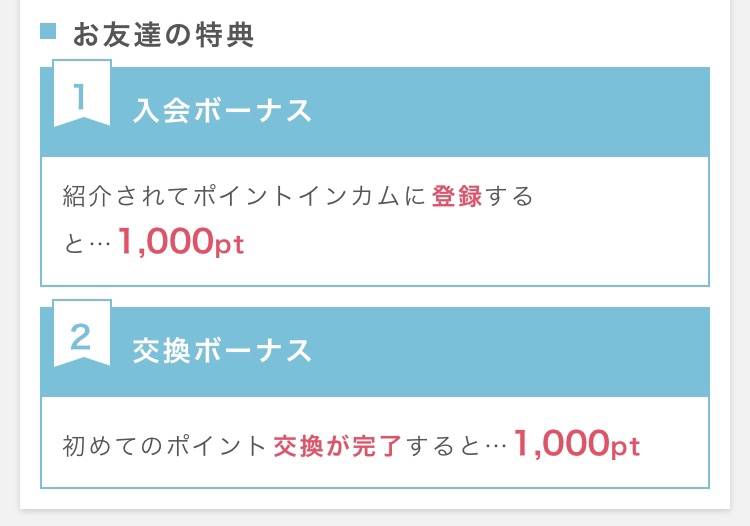The height and width of the screenshot is (526, 750).
Task: Click 1,000pt in the 入会ボーナス card
Action: click(181, 242)
